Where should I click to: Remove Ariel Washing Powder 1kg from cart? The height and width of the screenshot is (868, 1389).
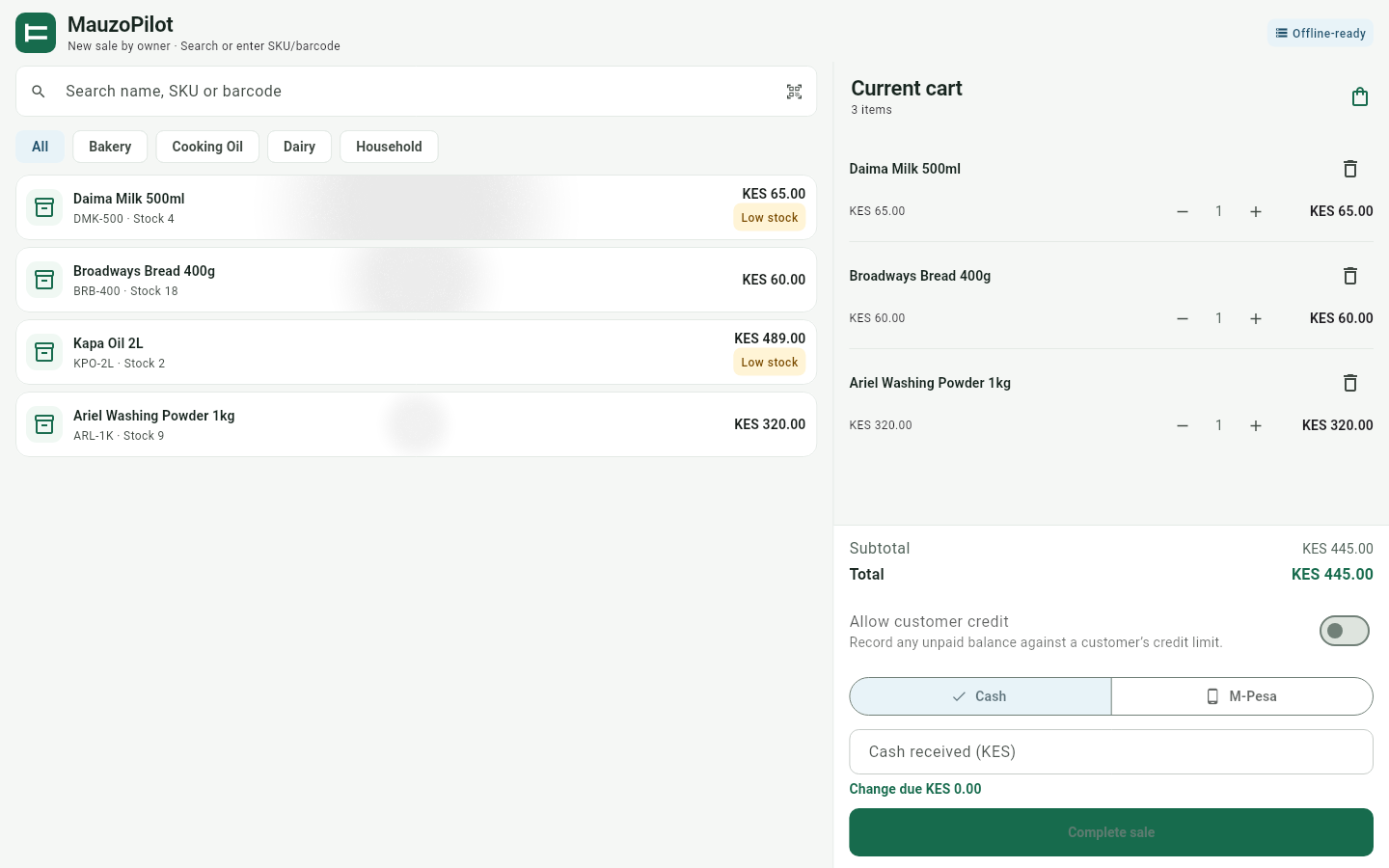(x=1350, y=383)
